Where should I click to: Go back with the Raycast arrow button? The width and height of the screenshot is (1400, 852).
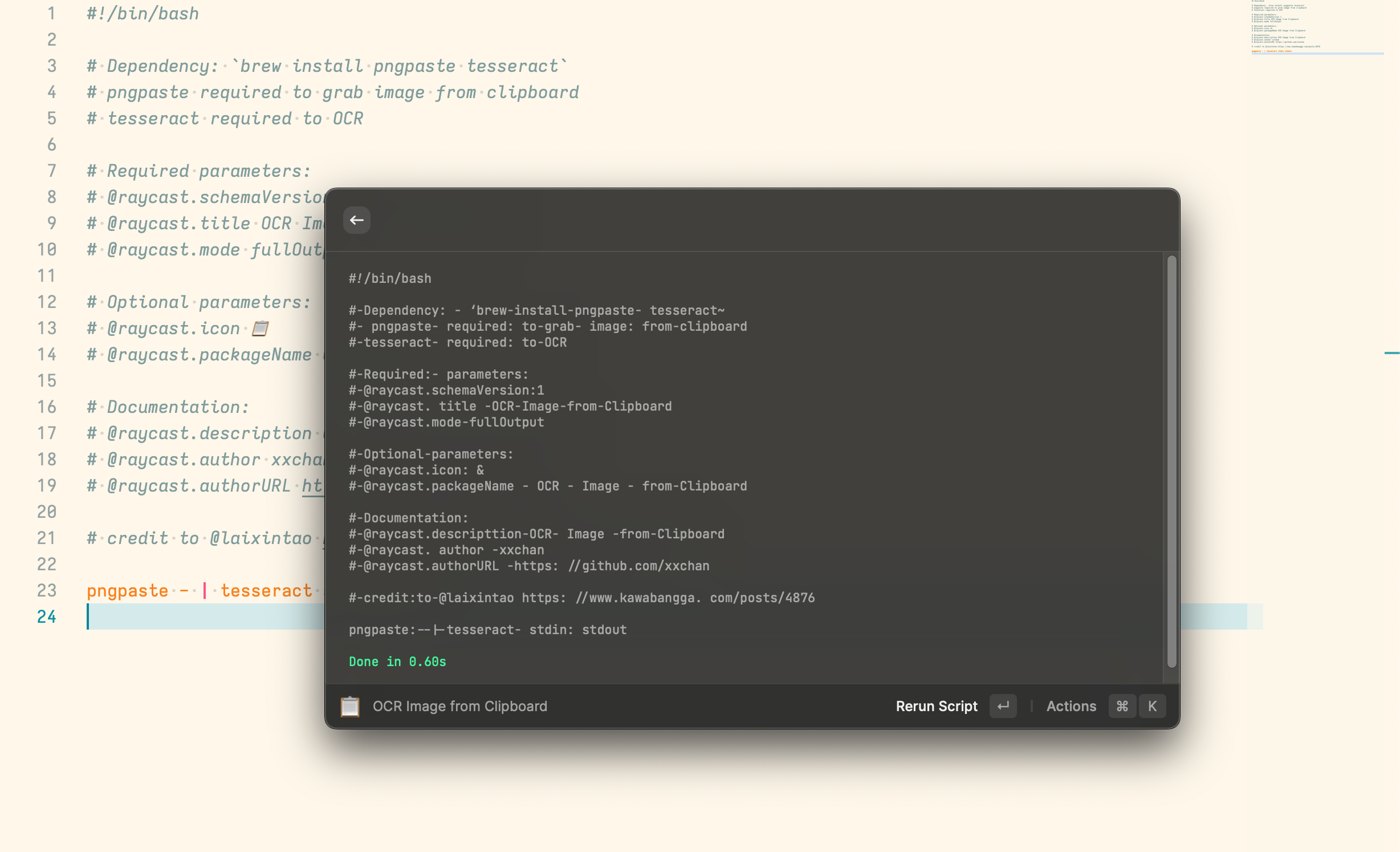[357, 220]
